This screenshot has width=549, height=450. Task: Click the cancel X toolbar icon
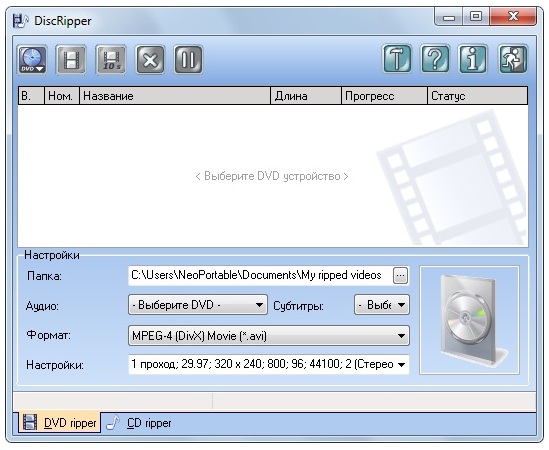150,60
